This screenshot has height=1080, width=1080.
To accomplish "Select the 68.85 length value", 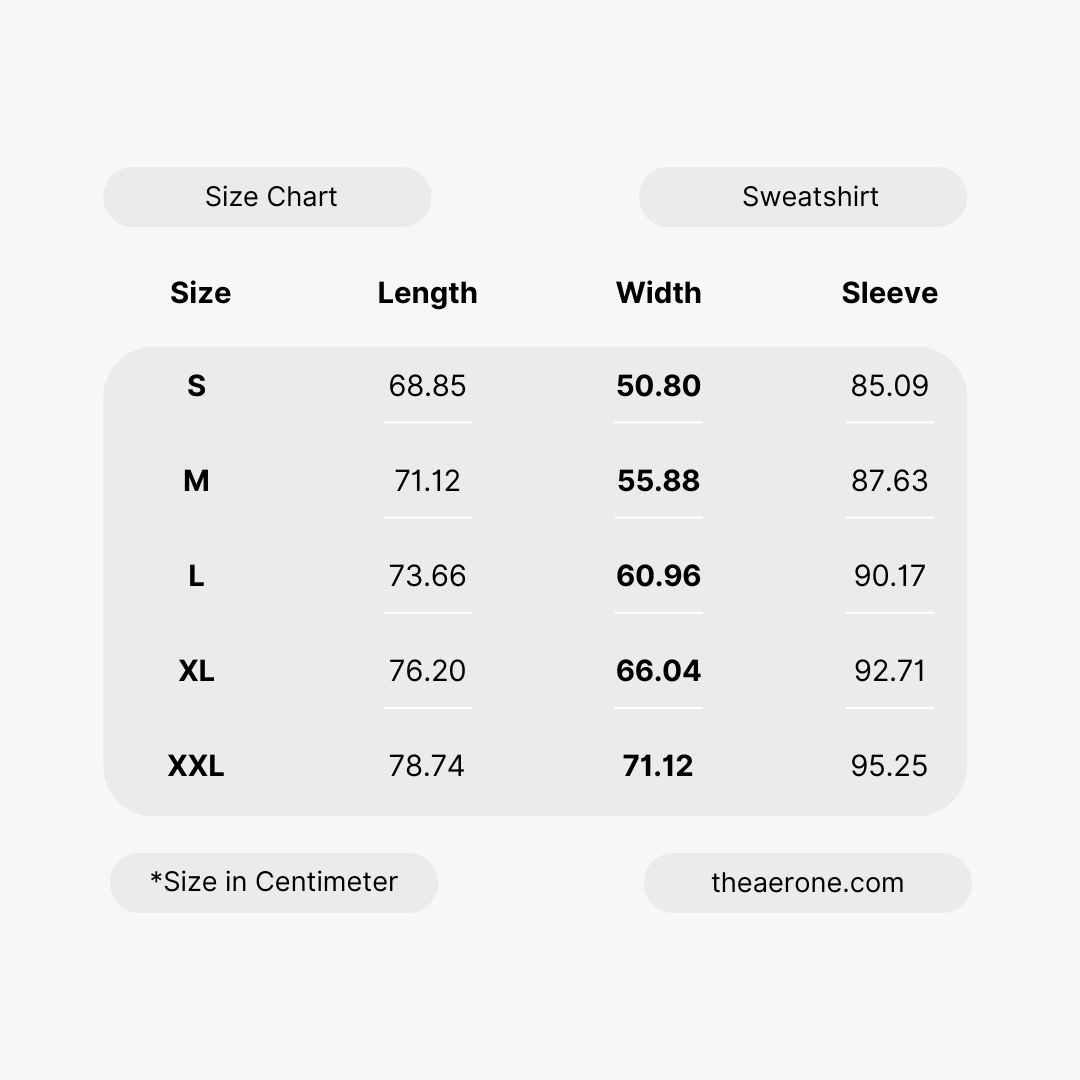I will tap(427, 386).
